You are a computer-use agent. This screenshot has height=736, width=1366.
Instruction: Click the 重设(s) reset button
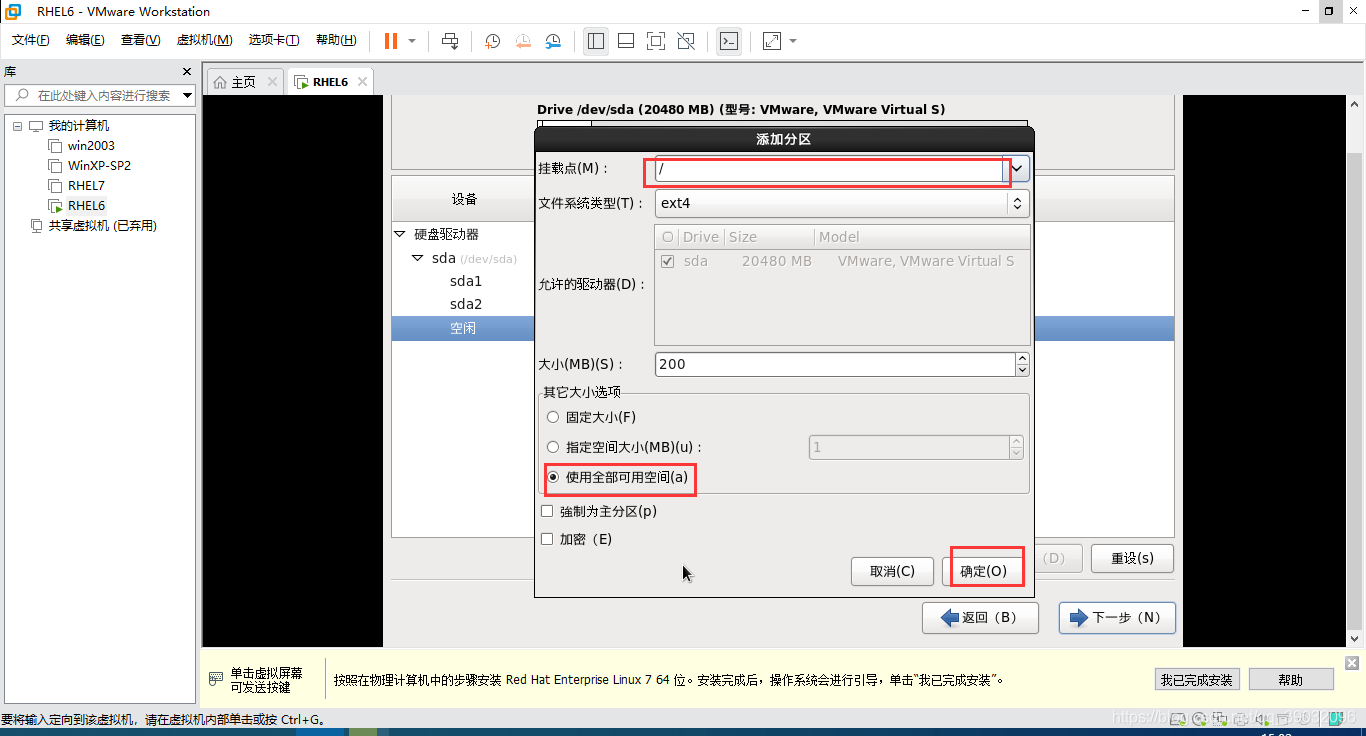(x=1132, y=558)
